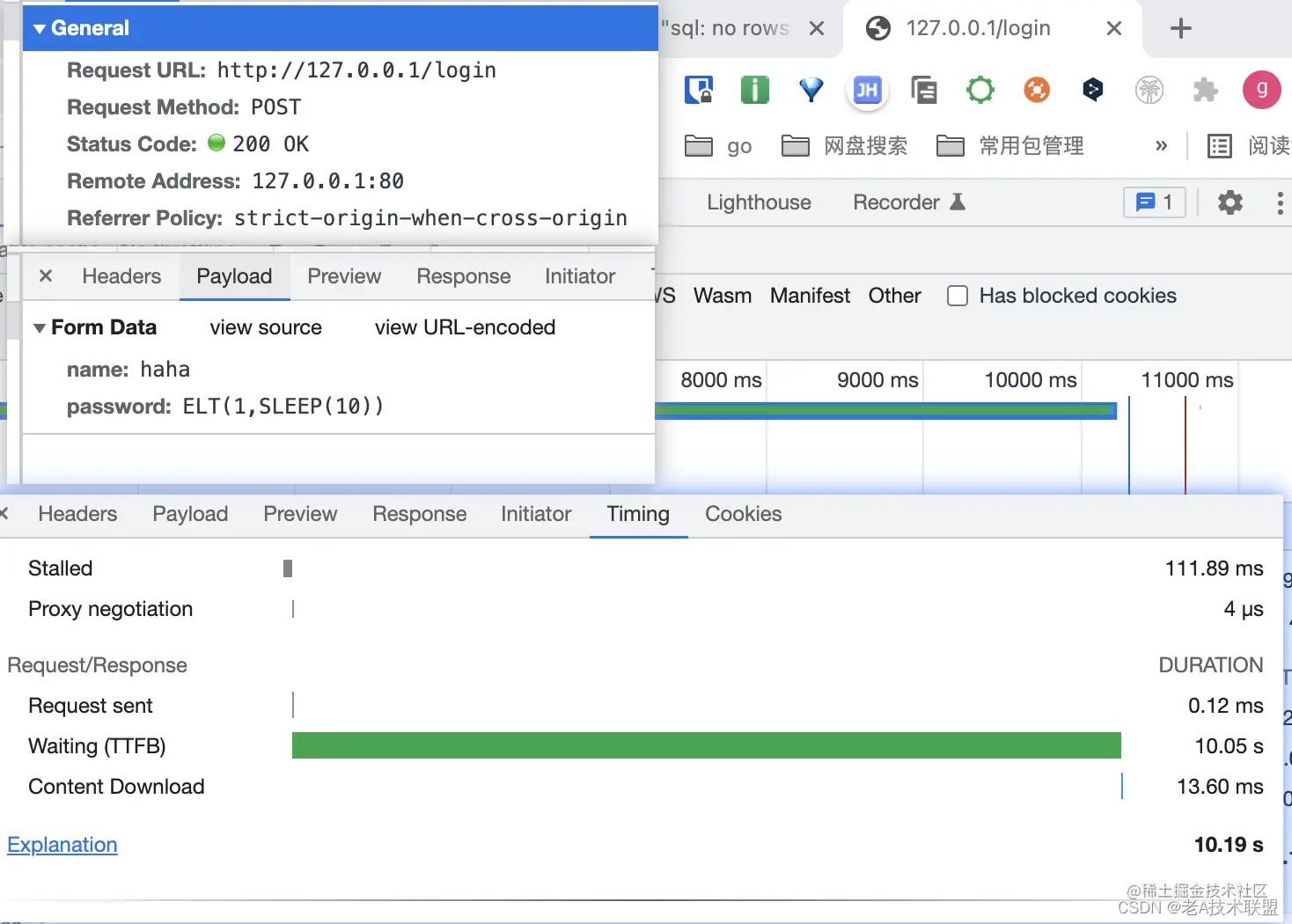This screenshot has width=1292, height=924.
Task: Open Initiator tab in lower pane
Action: point(536,514)
